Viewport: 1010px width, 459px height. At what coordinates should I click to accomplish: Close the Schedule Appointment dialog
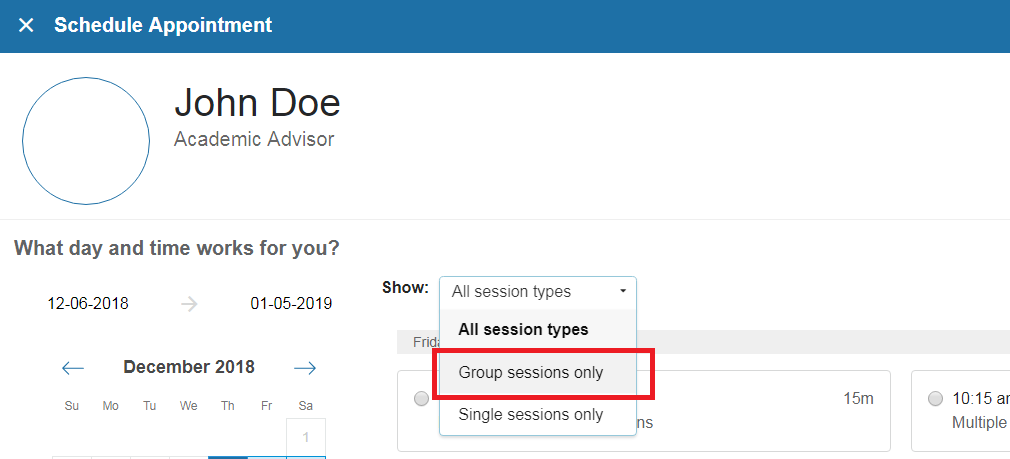pos(26,25)
